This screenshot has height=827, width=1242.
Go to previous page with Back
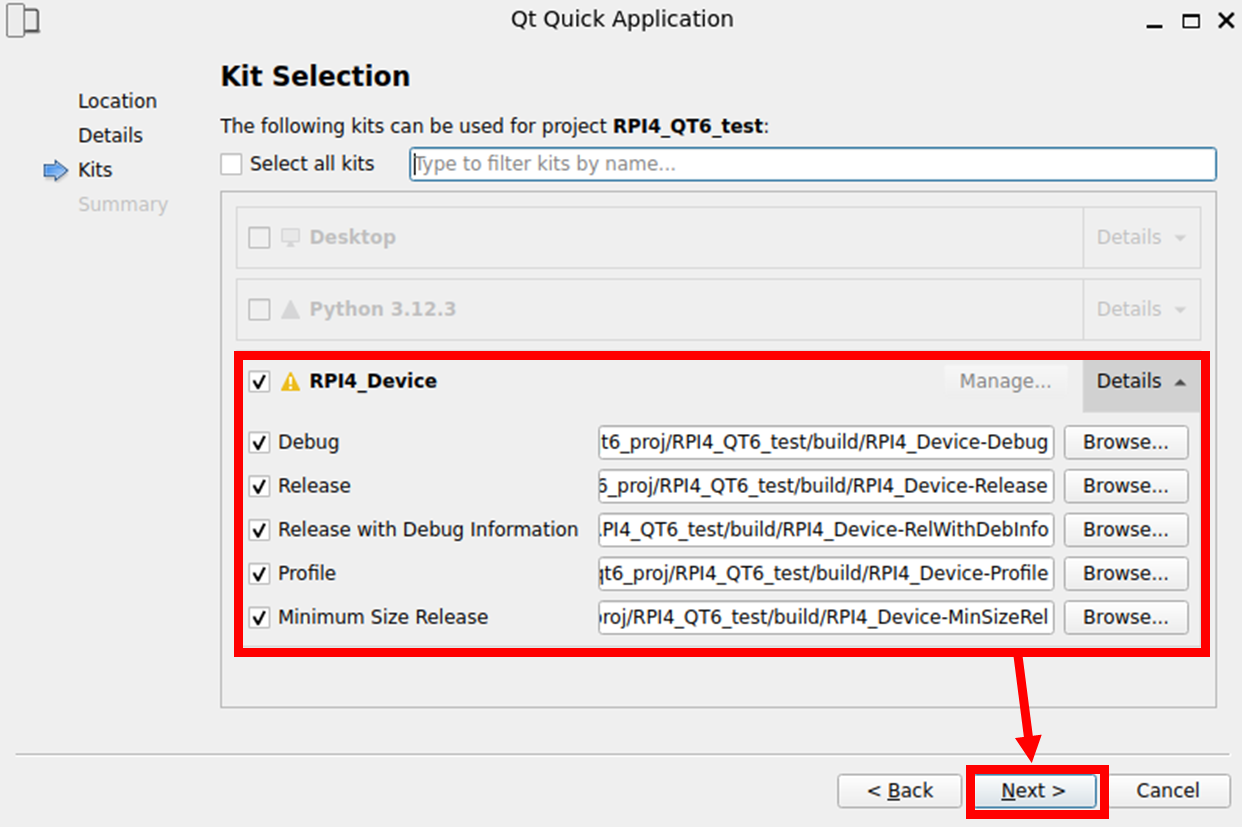[x=900, y=791]
